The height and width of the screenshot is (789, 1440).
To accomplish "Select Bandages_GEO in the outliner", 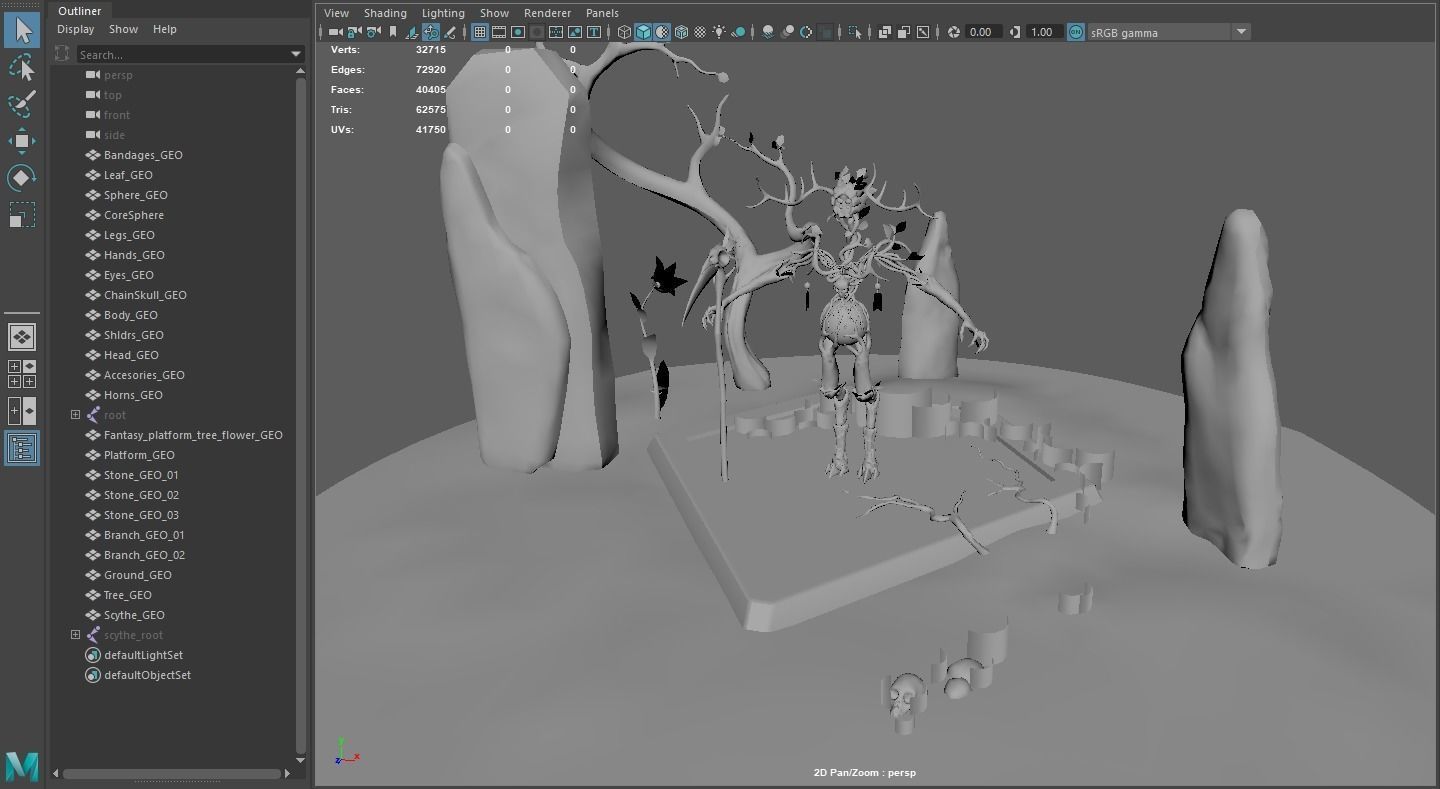I will click(143, 155).
